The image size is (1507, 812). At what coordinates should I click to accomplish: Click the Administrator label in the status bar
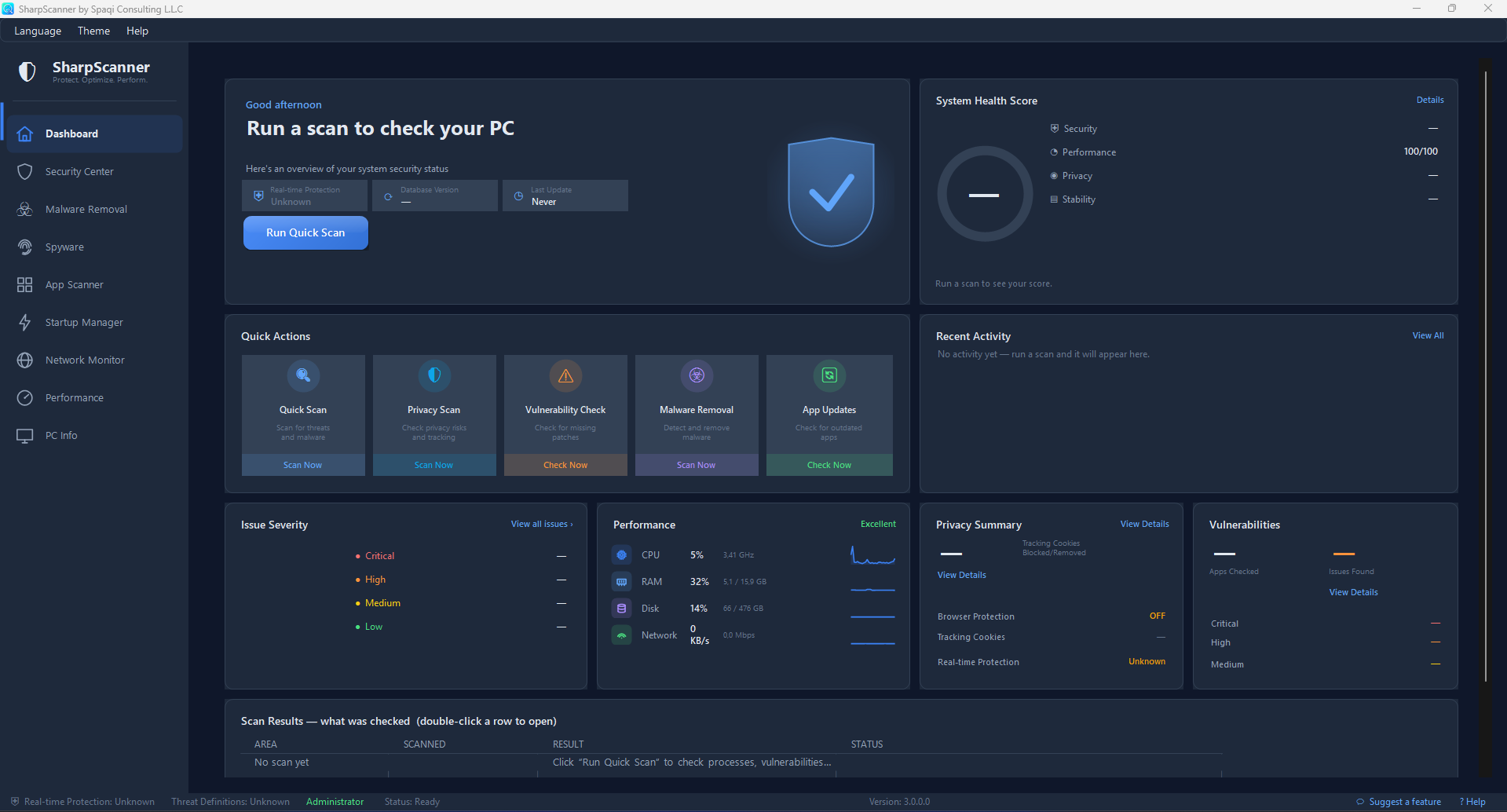[335, 802]
